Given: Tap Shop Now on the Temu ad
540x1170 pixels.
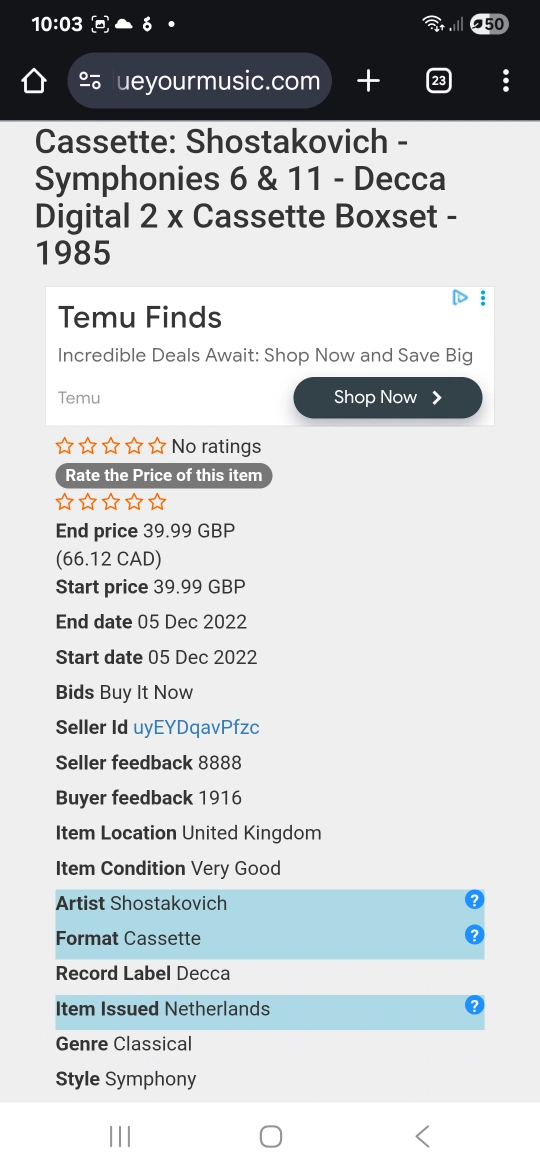Looking at the screenshot, I should pyautogui.click(x=388, y=397).
